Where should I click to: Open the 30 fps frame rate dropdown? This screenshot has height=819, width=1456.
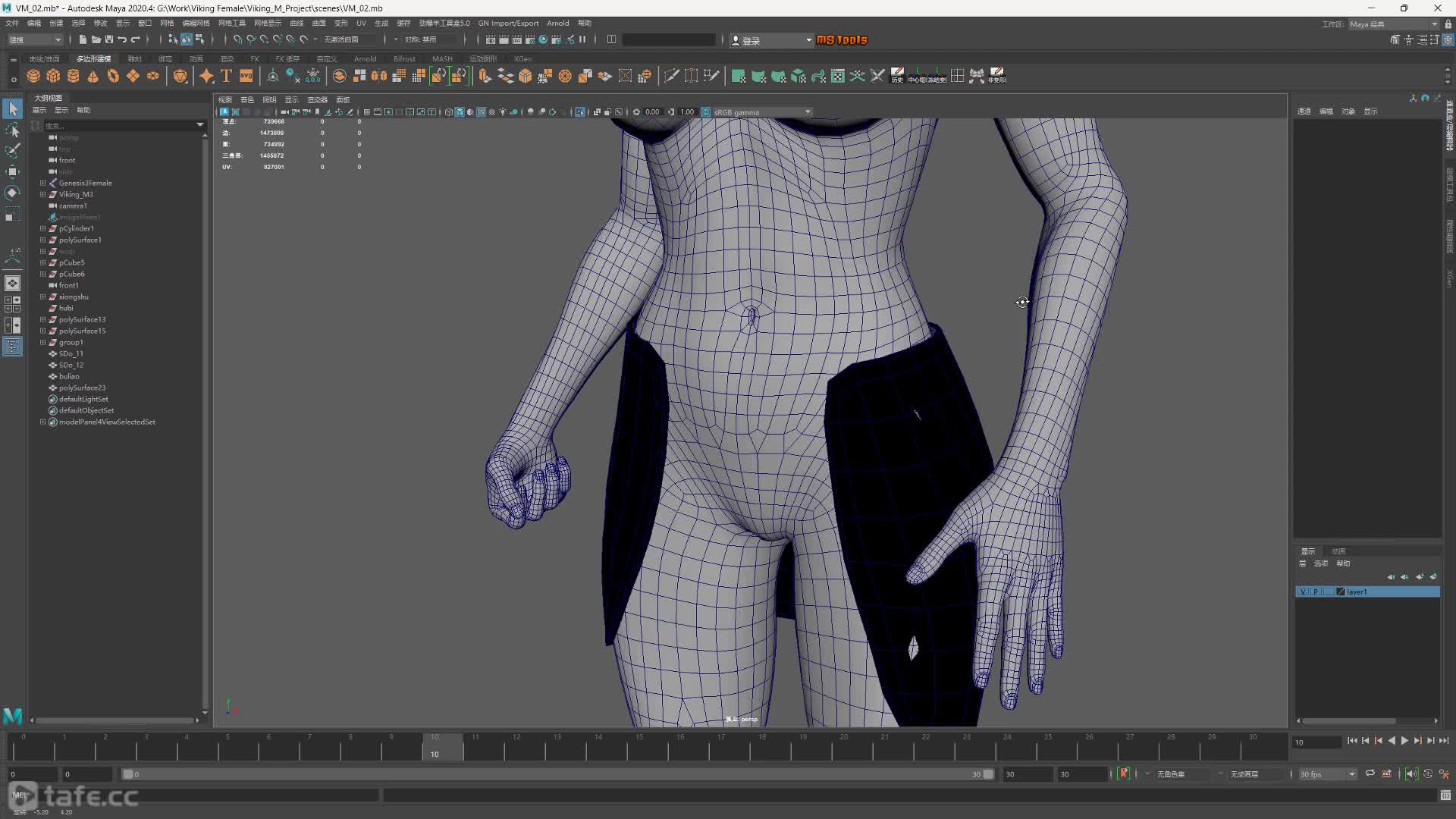(x=1328, y=774)
